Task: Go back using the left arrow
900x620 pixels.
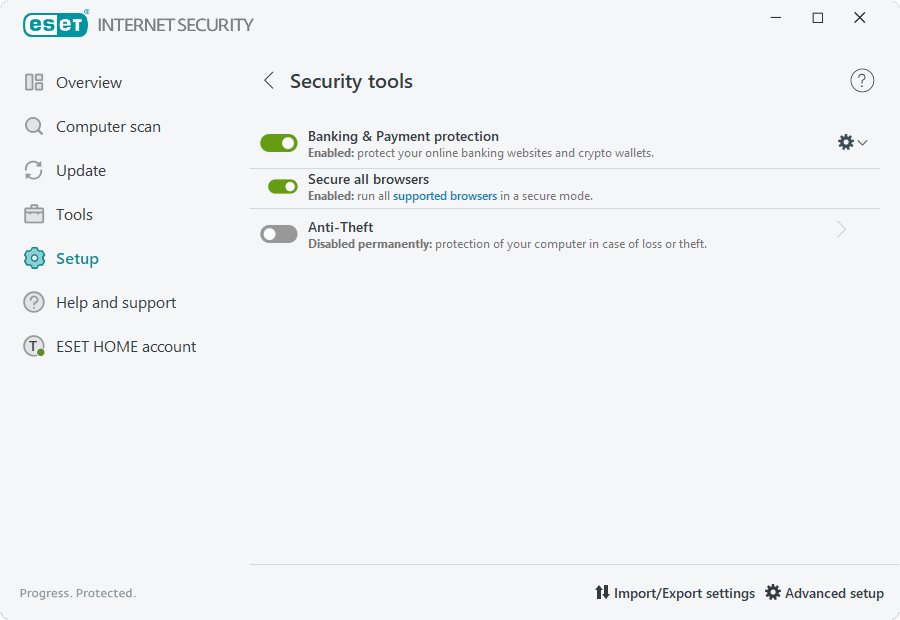Action: 268,81
